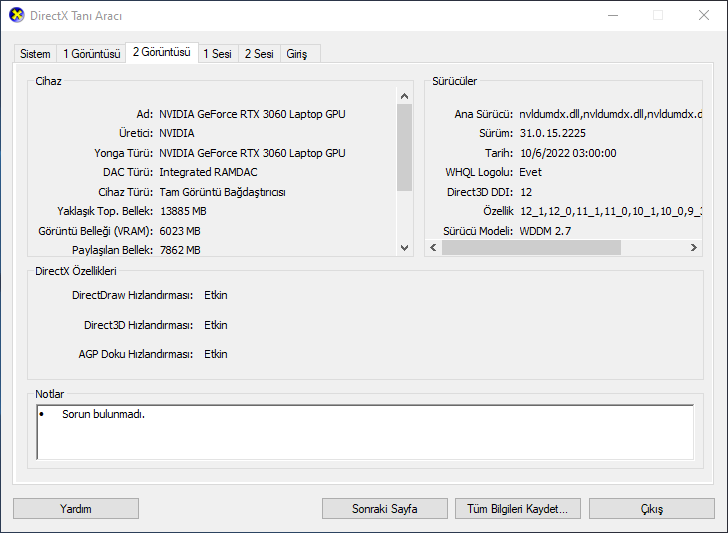Click the left arrow of Sürücüler scrollbar
728x533 pixels.
[433, 247]
